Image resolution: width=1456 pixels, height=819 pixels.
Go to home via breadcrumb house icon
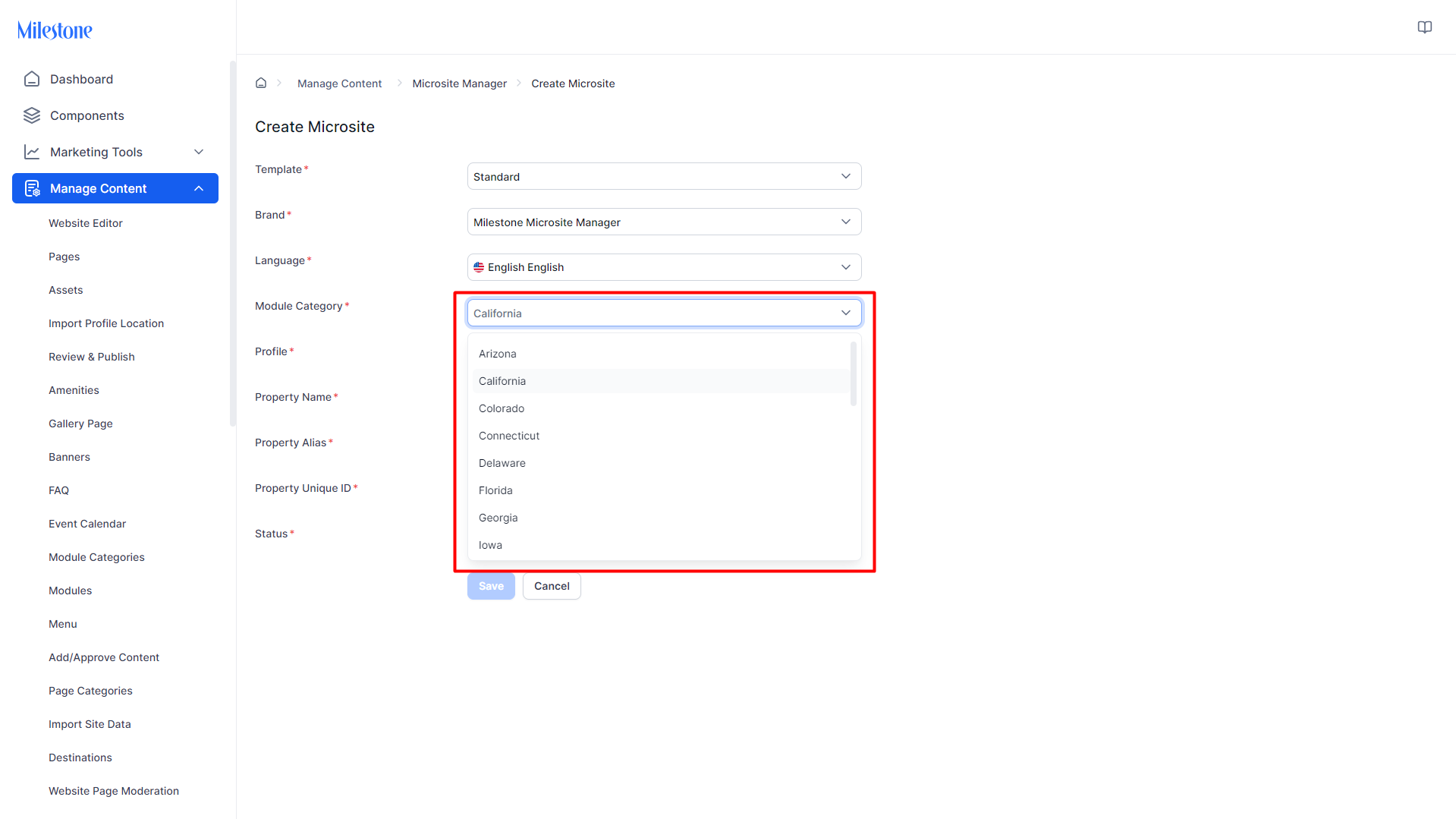tap(261, 83)
